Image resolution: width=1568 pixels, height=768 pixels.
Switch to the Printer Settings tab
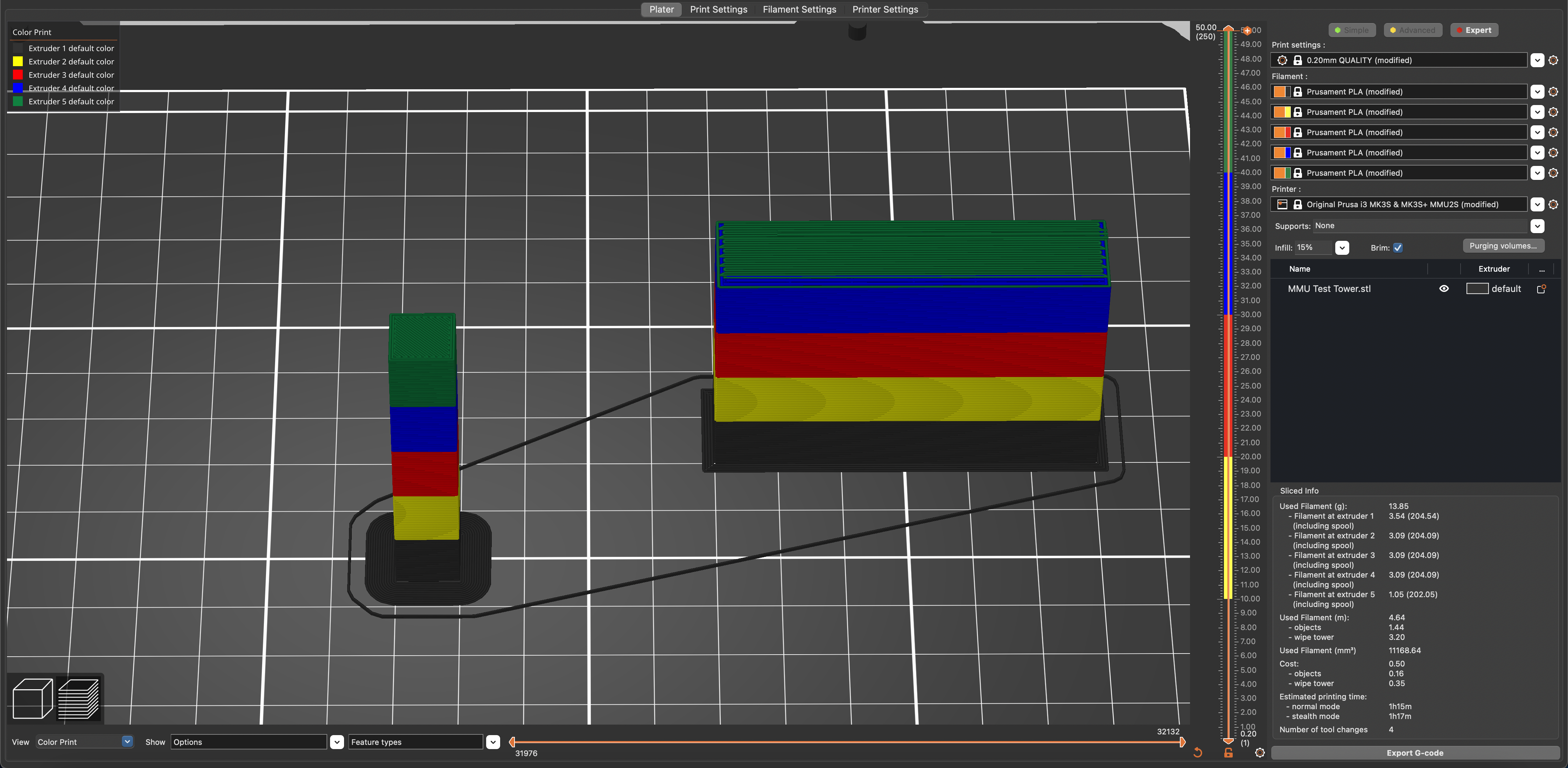885,9
